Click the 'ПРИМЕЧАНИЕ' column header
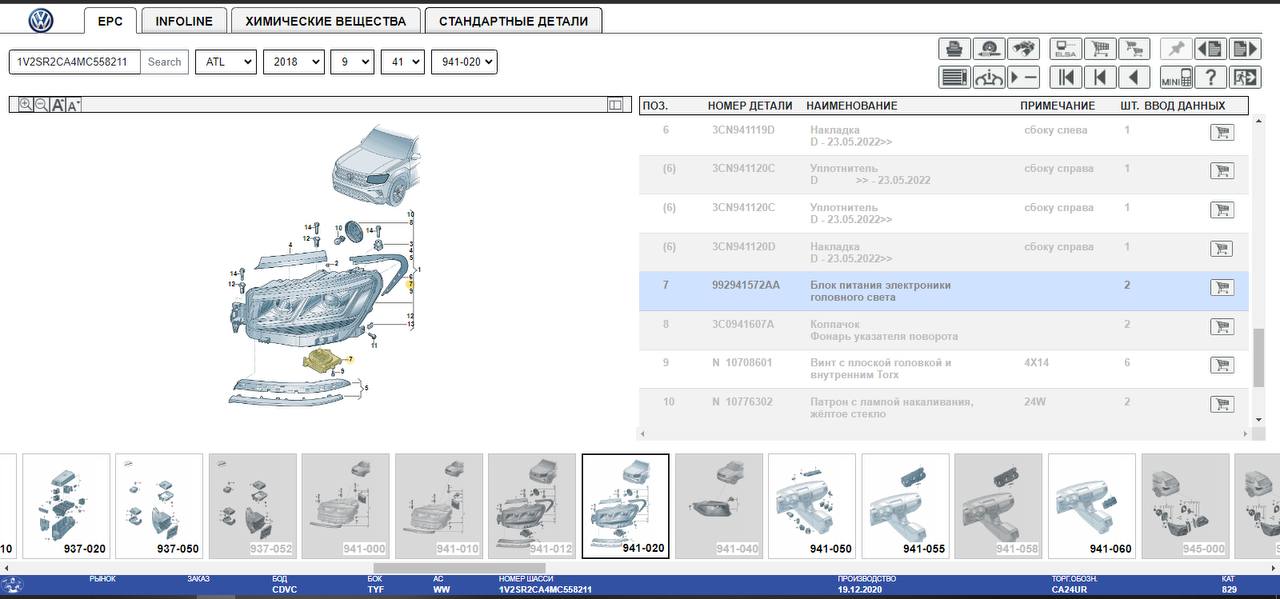1280x599 pixels. [x=1058, y=105]
